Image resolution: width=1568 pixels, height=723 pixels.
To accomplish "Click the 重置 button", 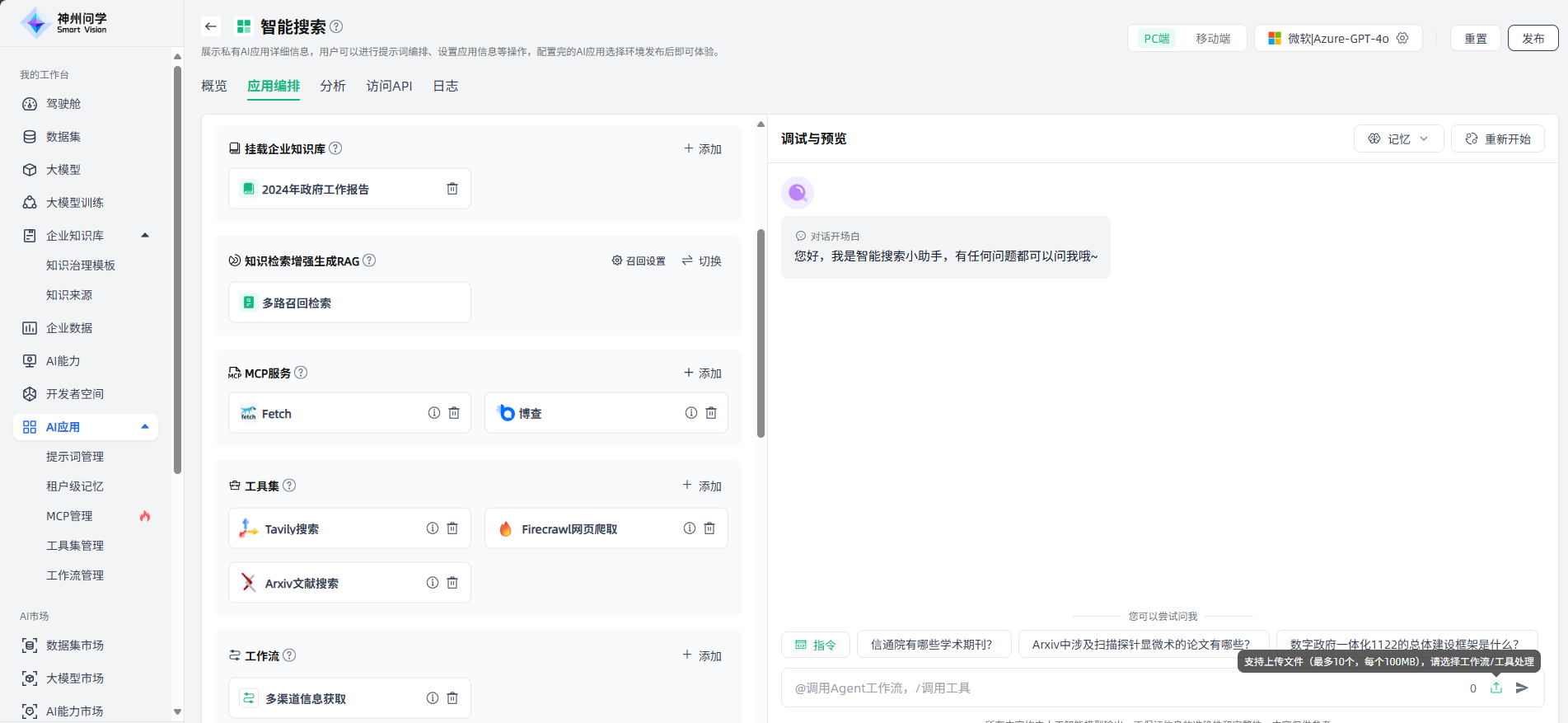I will coord(1476,39).
